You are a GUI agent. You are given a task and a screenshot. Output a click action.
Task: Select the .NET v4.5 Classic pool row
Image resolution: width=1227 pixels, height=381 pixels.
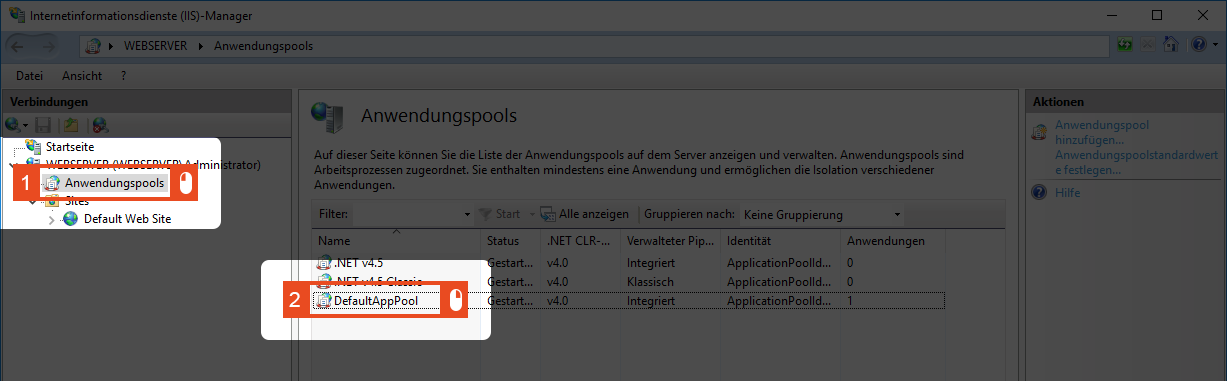pos(628,281)
